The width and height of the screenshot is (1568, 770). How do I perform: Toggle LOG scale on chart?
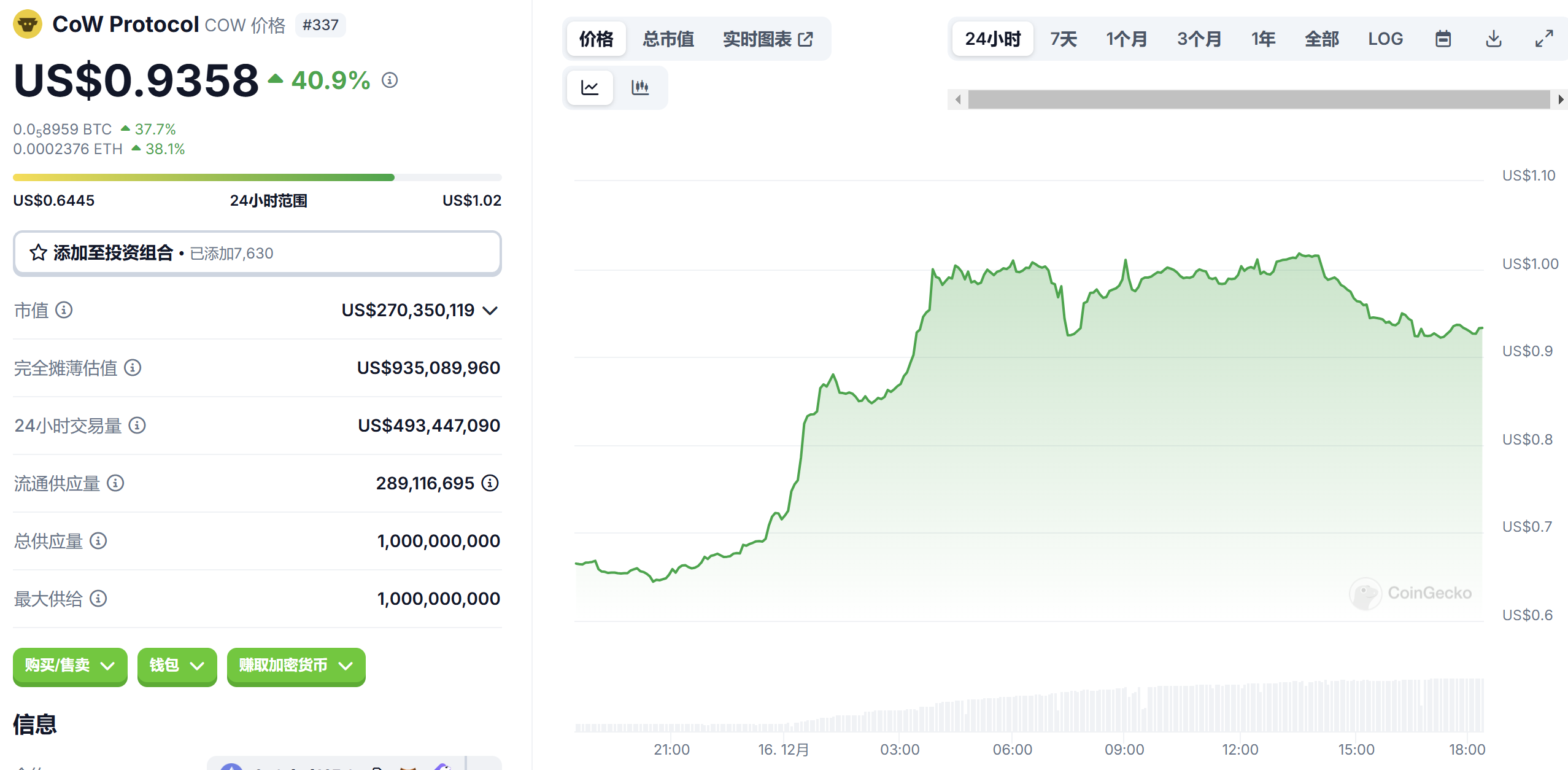(x=1385, y=39)
